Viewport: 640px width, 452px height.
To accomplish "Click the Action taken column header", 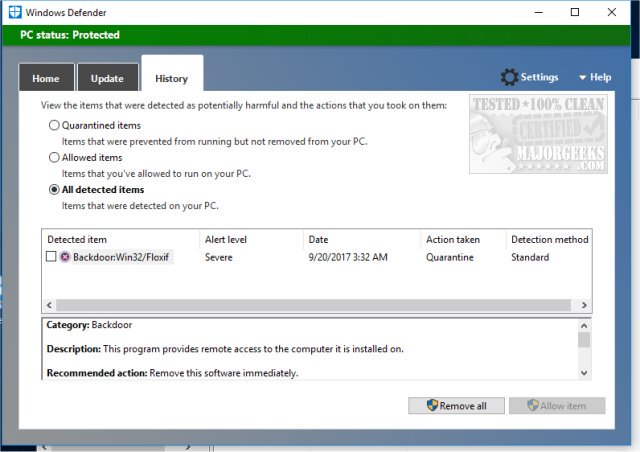I will (463, 240).
